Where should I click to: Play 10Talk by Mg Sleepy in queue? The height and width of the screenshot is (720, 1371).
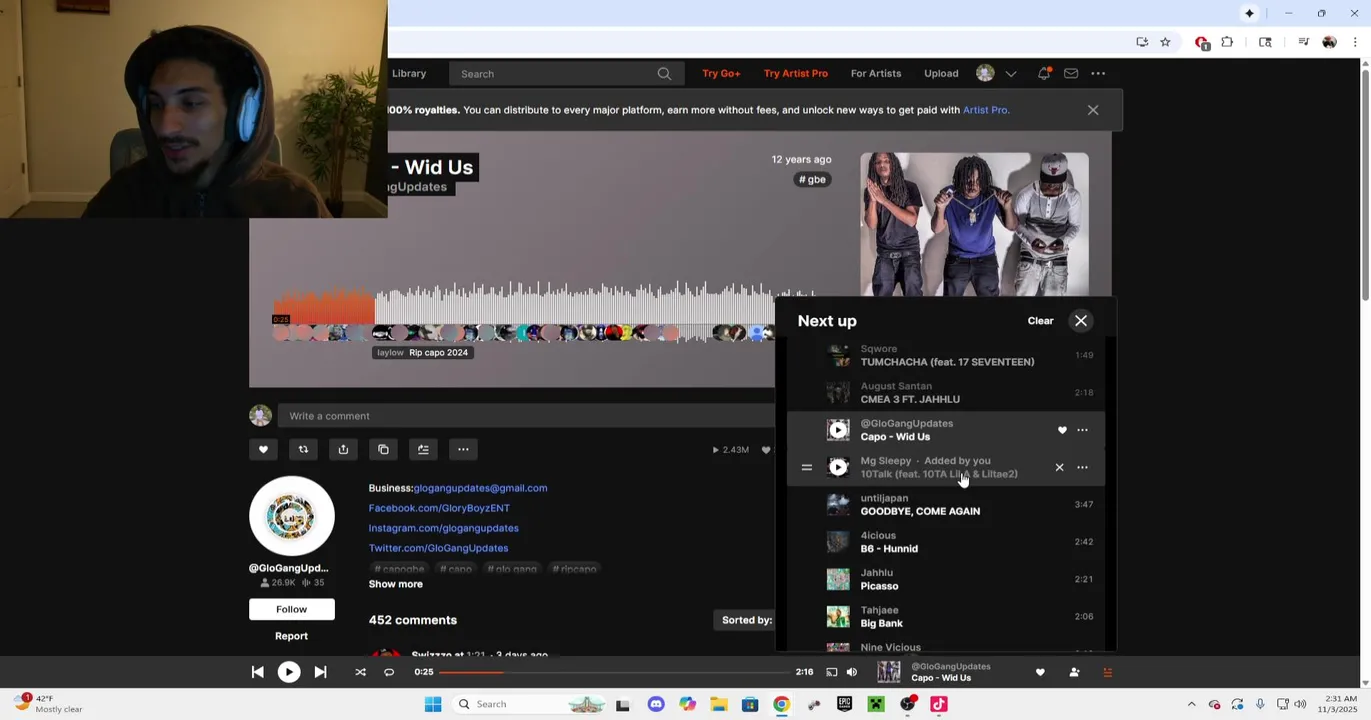838,467
